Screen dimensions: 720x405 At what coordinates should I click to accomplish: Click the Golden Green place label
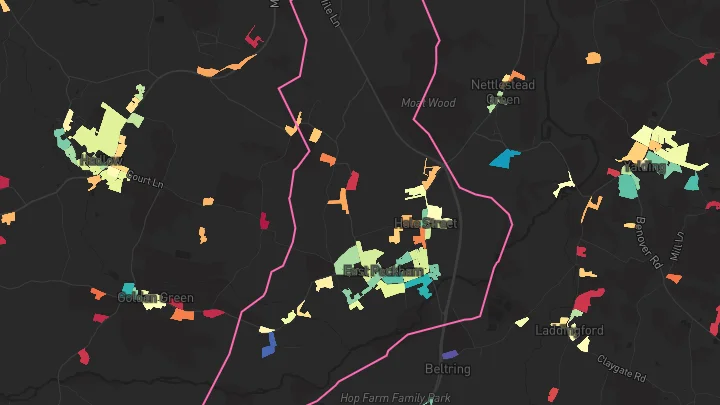155,298
